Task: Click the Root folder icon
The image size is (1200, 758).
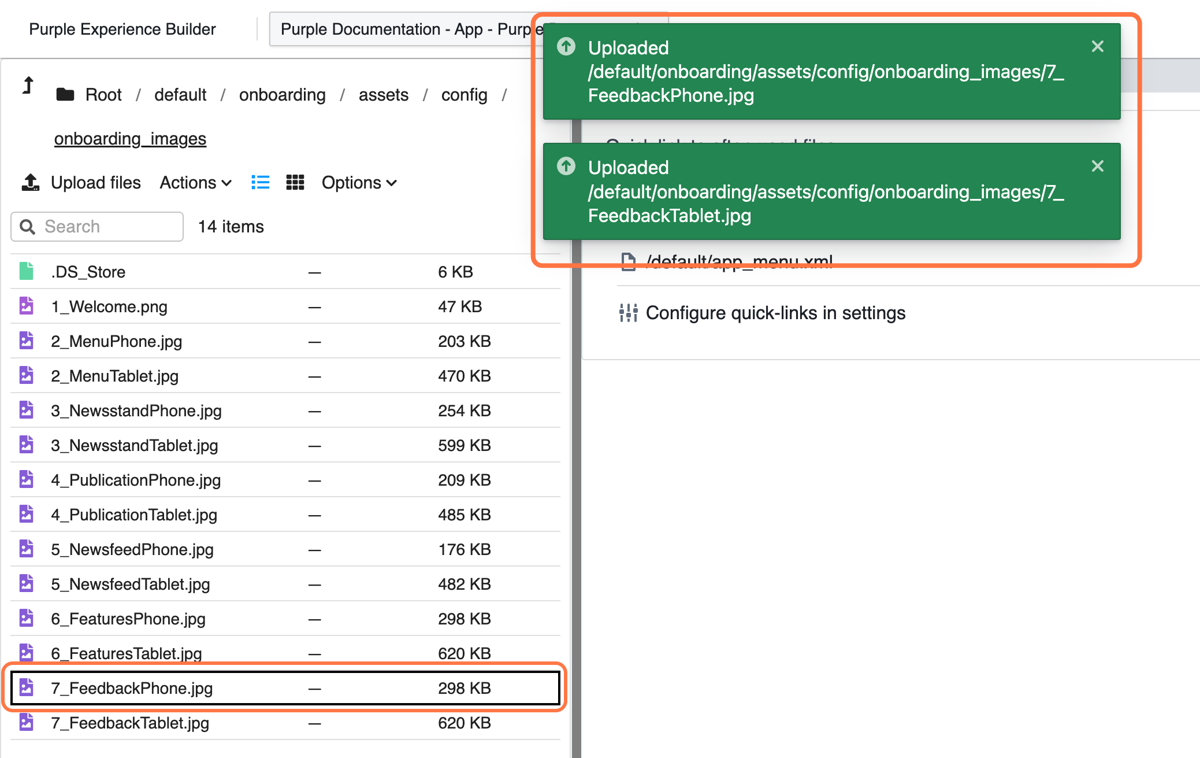Action: pyautogui.click(x=65, y=94)
